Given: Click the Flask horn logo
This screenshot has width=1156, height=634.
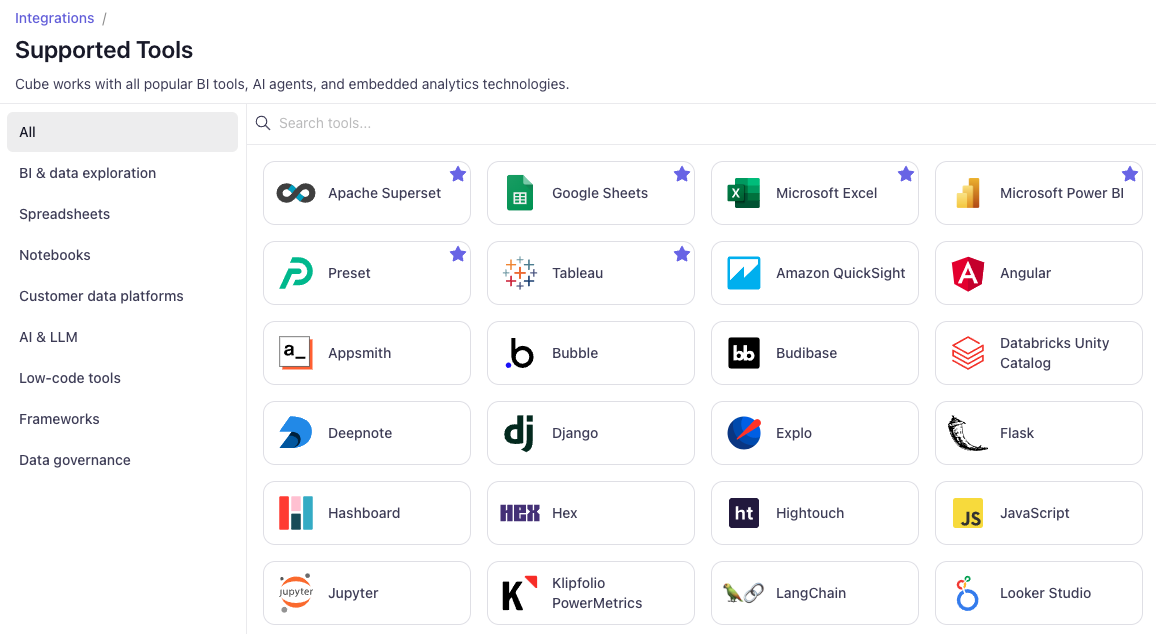Looking at the screenshot, I should 968,433.
